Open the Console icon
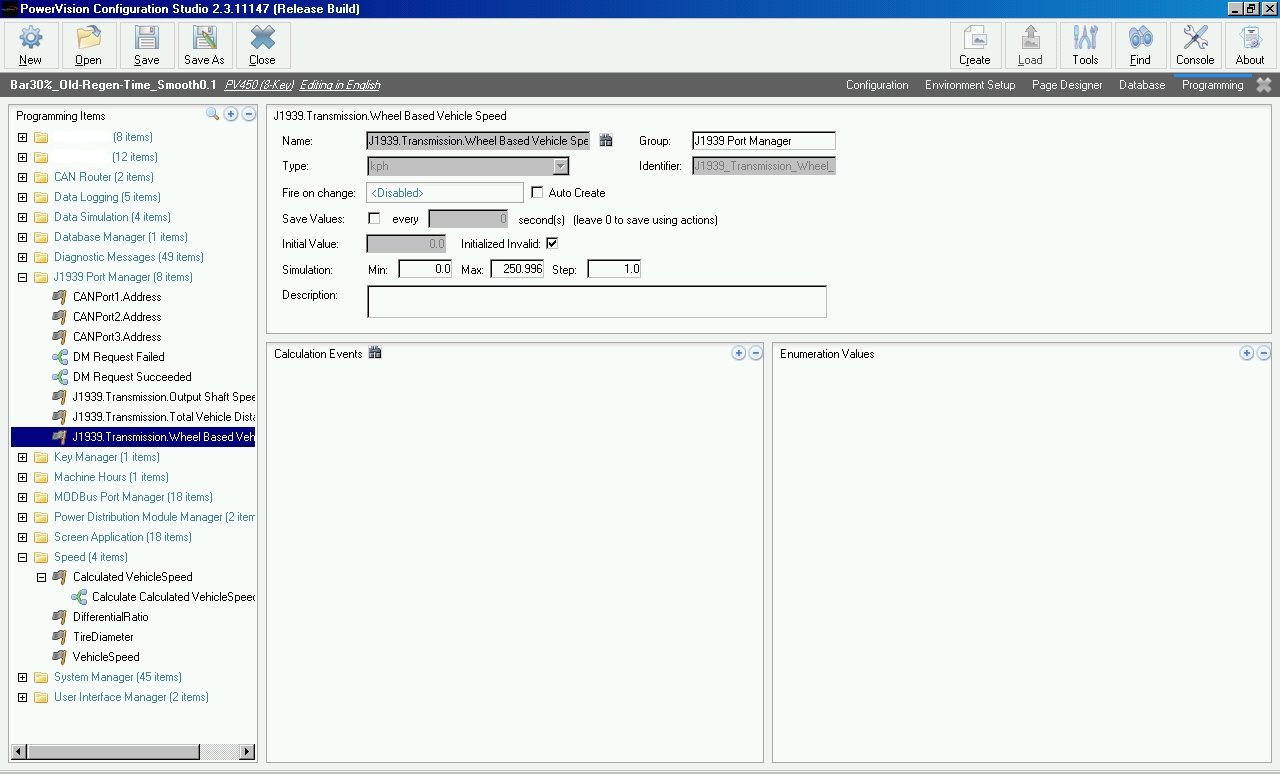 [1195, 46]
